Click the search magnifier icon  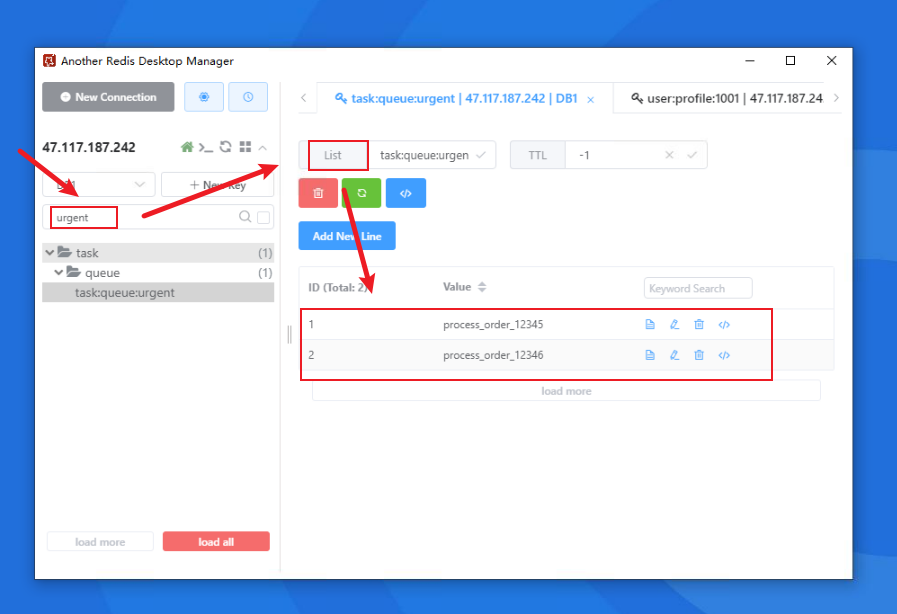(245, 217)
